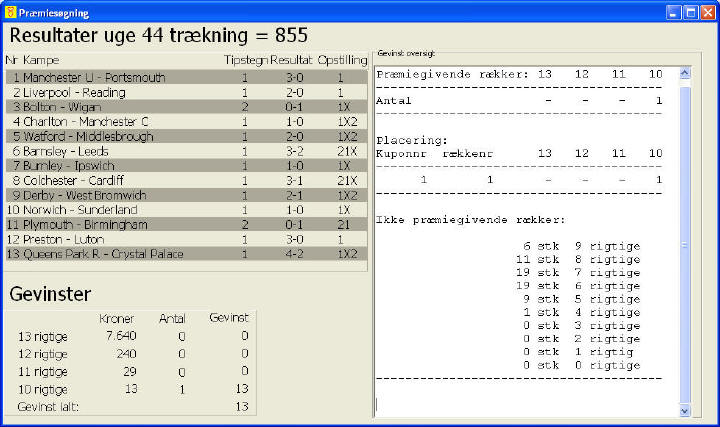Select the row 'Liverpool - Reading'

click(186, 92)
